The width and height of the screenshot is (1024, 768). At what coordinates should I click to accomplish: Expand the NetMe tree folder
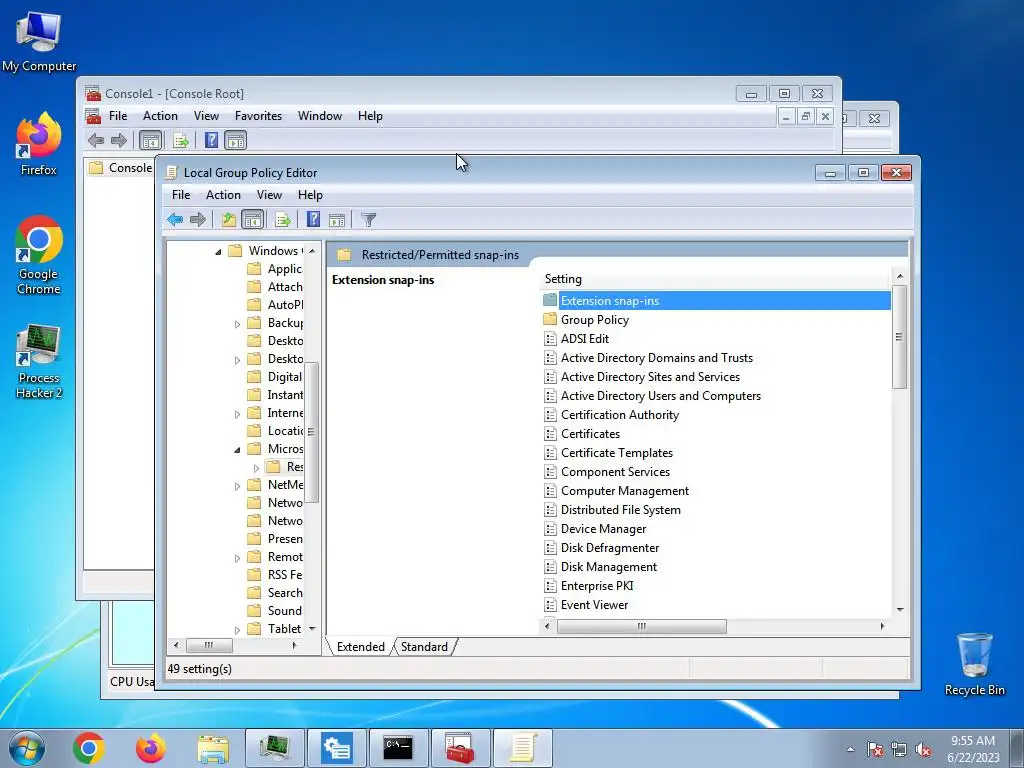point(237,486)
